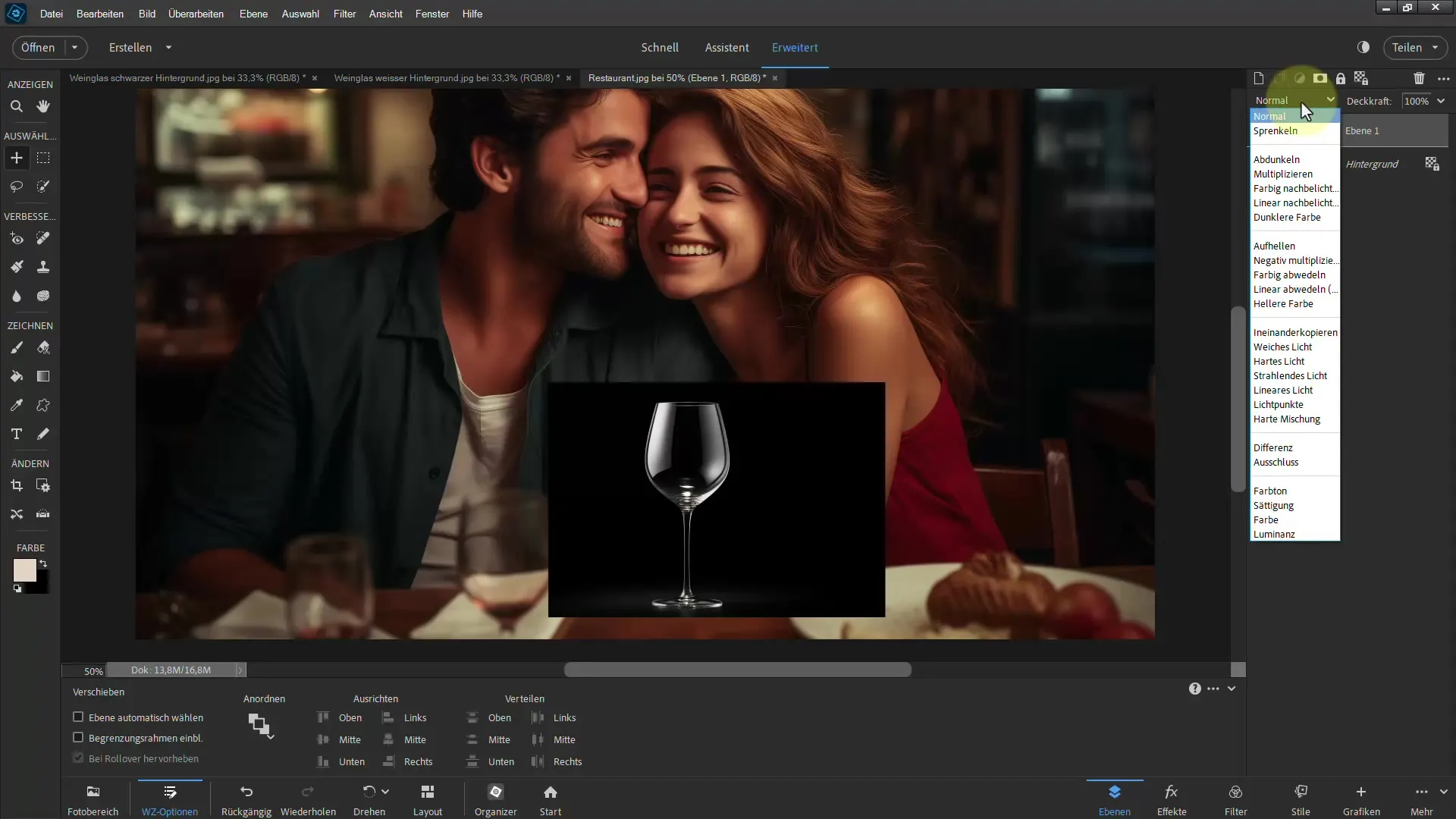This screenshot has width=1456, height=819.
Task: Select the Clone Stamp tool
Action: [x=43, y=267]
